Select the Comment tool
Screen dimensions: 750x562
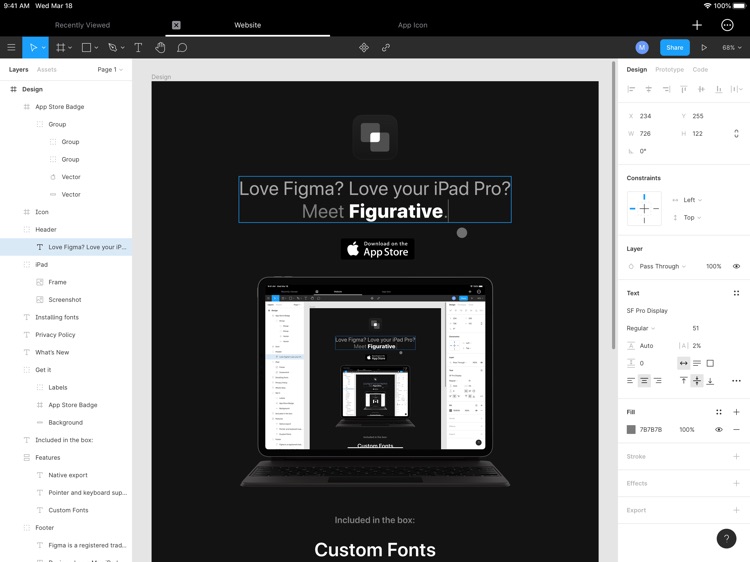182,47
